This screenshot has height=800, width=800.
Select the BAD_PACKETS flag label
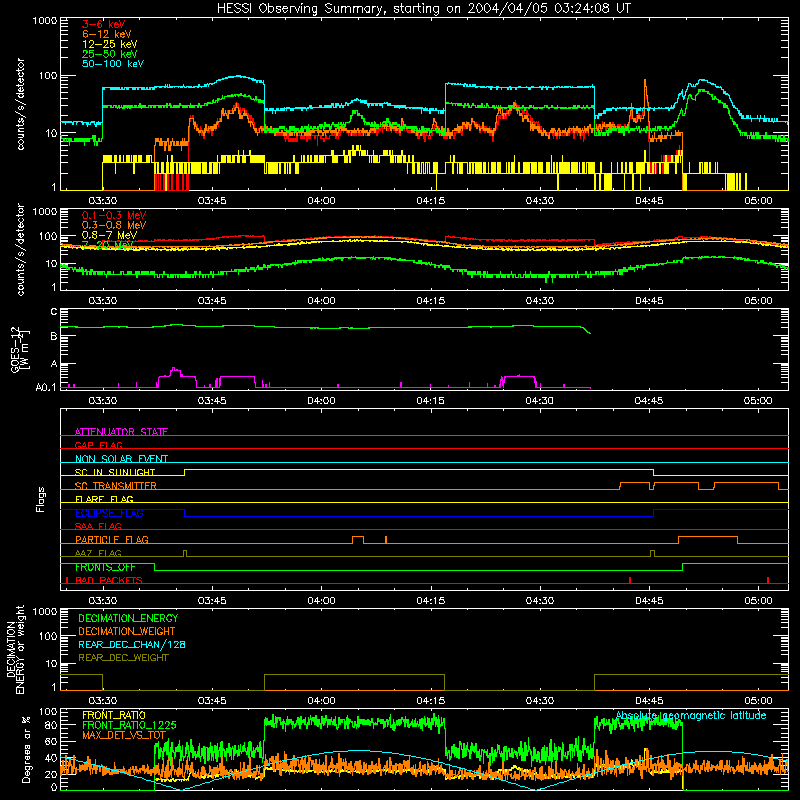pos(109,580)
